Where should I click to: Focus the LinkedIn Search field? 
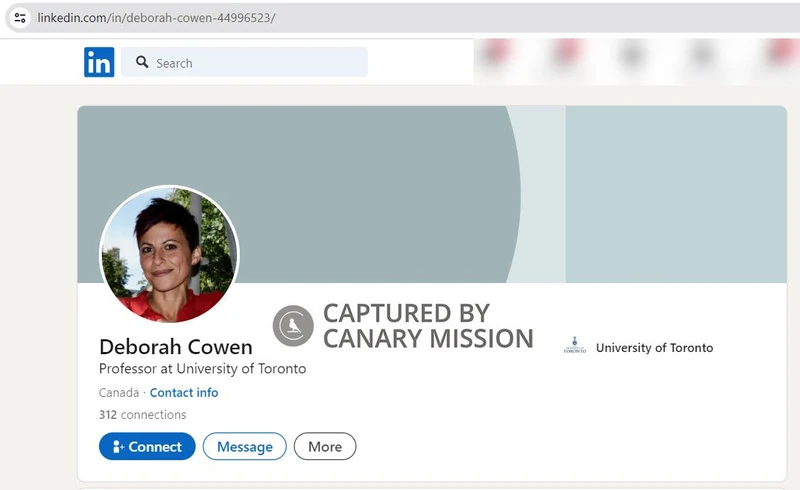244,62
